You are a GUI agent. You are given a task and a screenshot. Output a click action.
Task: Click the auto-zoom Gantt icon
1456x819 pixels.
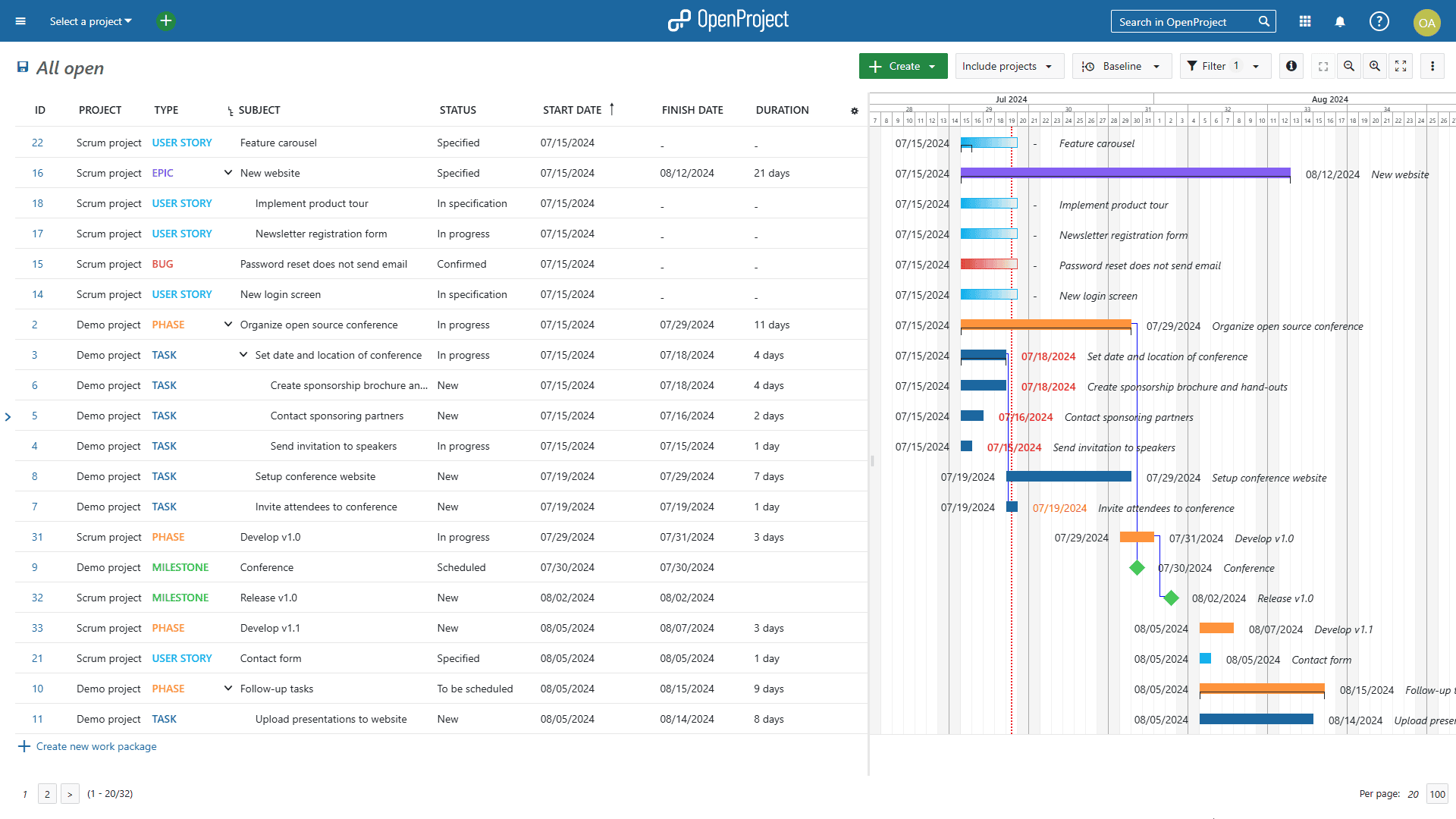[1323, 66]
